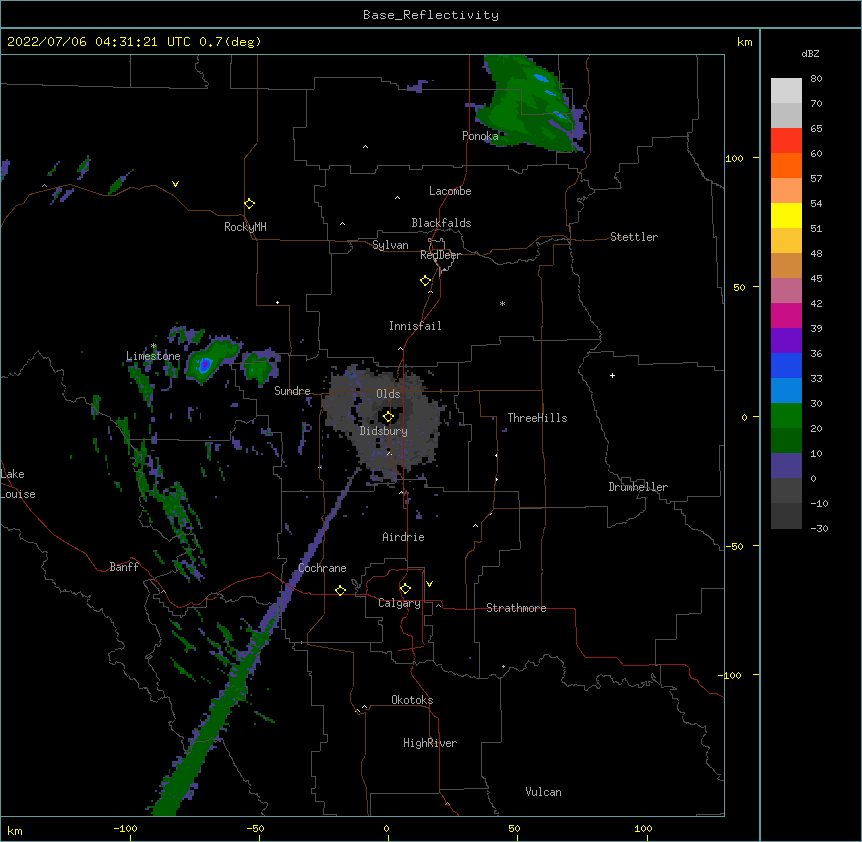This screenshot has height=842, width=862.
Task: Select the Okotoks label
Action: click(x=412, y=700)
